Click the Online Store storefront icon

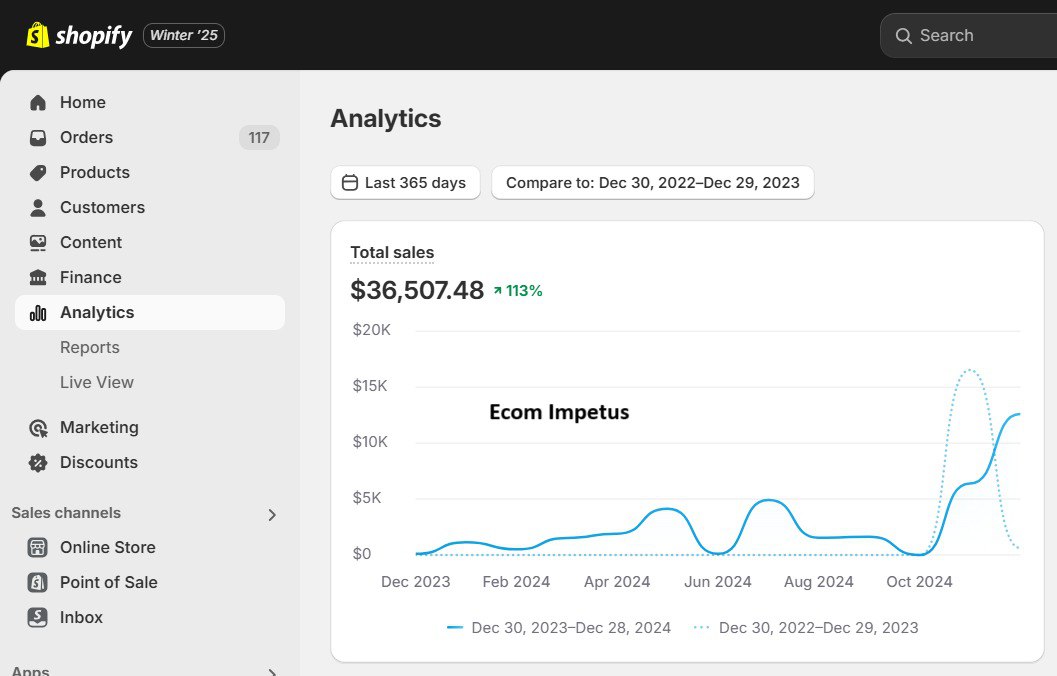(38, 547)
